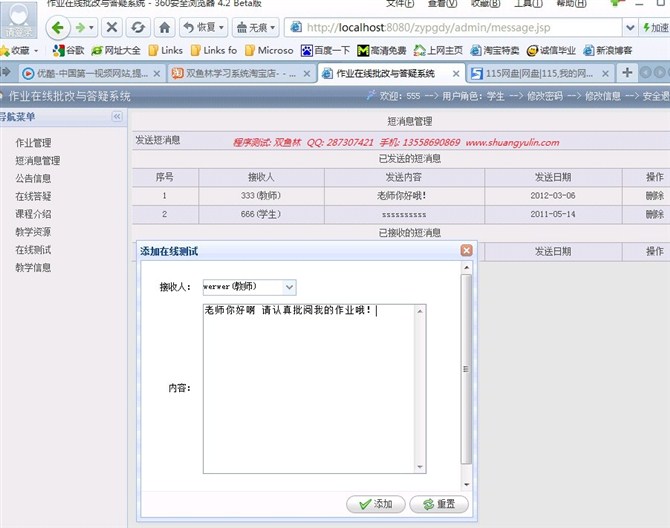The width and height of the screenshot is (670, 528).
Task: Open the 百度一下 bookmark
Action: 326,50
